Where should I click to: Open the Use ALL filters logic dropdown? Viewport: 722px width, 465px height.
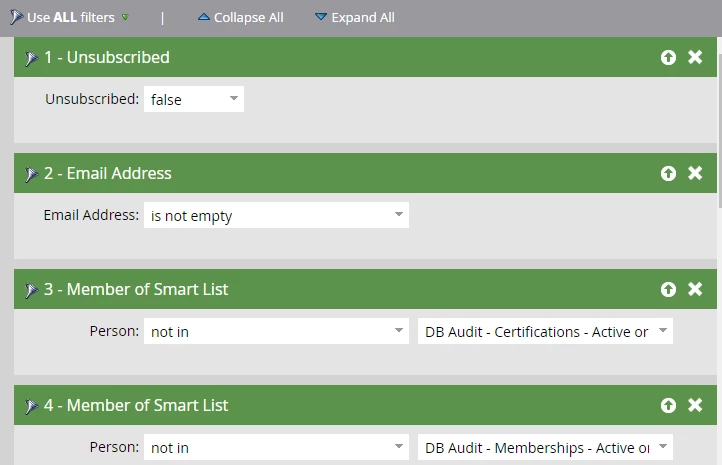125,17
